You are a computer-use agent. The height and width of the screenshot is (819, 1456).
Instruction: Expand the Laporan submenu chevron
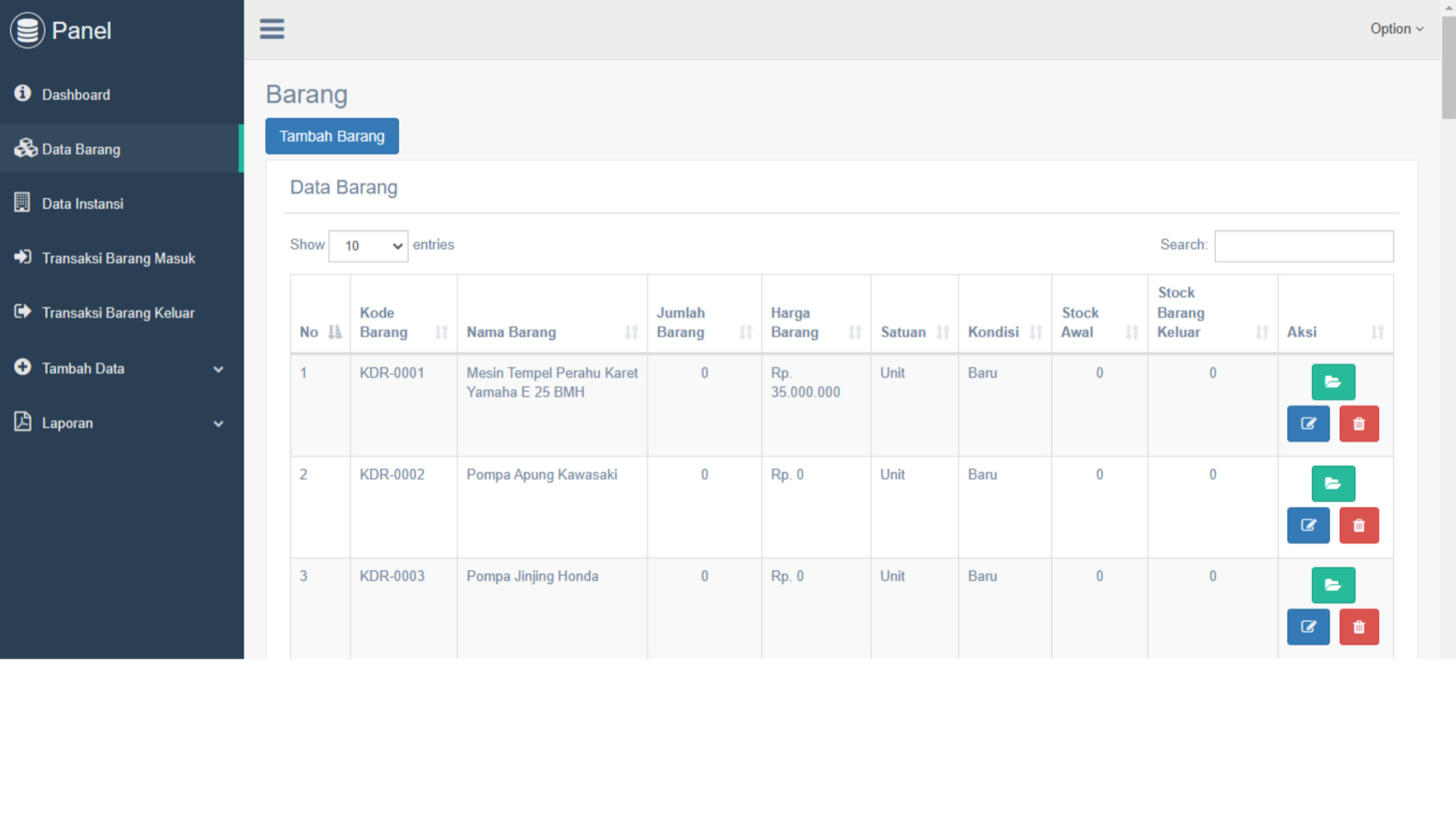pyautogui.click(x=218, y=424)
